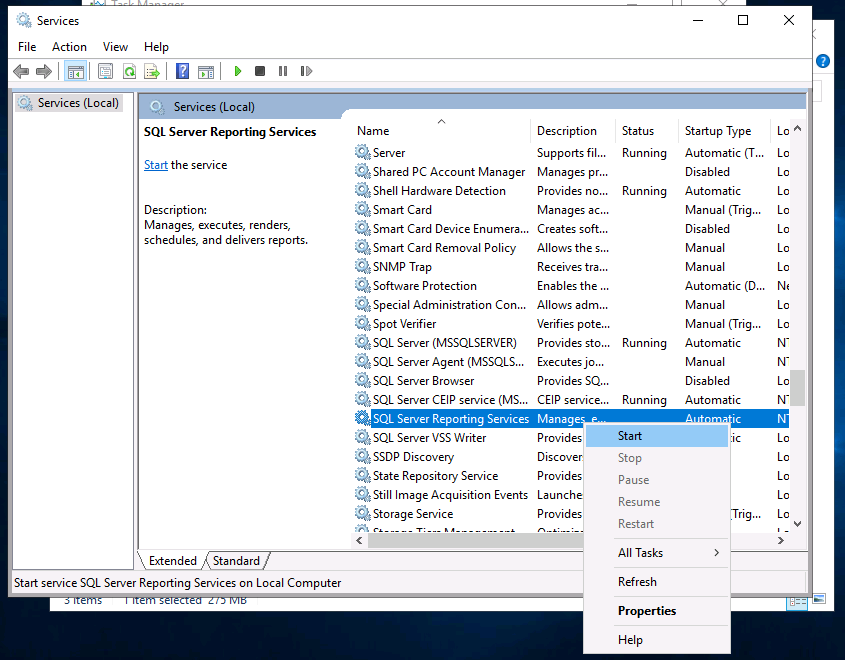Select Services (Local) tree node
The width and height of the screenshot is (845, 660).
68,103
